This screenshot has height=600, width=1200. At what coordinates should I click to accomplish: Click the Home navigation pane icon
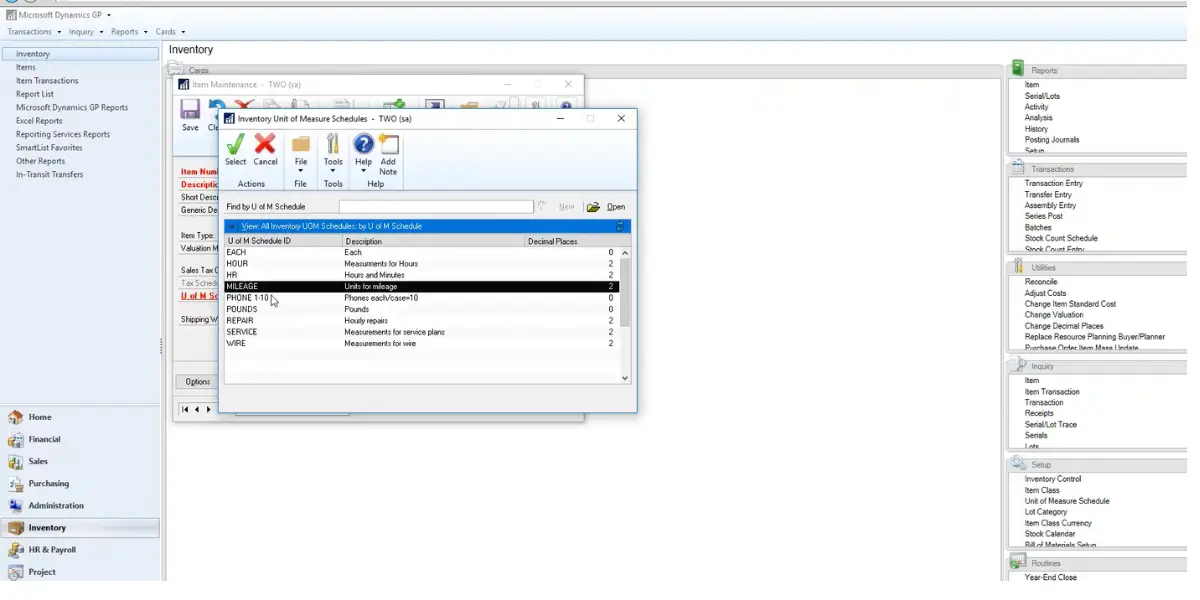click(15, 417)
